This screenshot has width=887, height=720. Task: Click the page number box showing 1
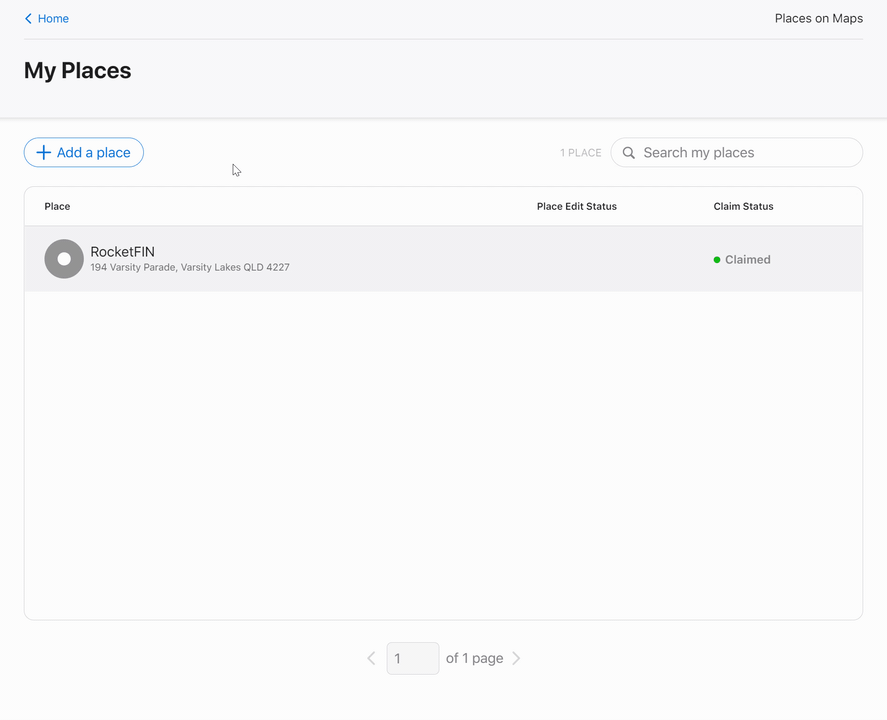(413, 658)
